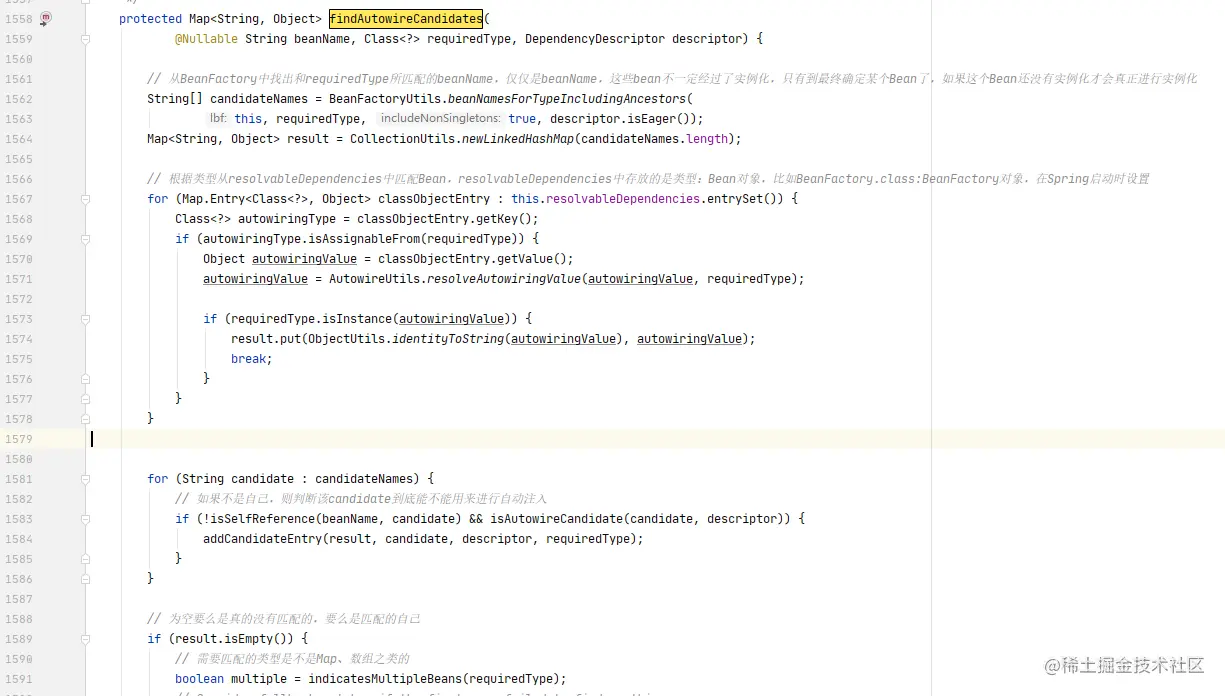Click the DependencyDescriptor parameter type

coord(595,39)
